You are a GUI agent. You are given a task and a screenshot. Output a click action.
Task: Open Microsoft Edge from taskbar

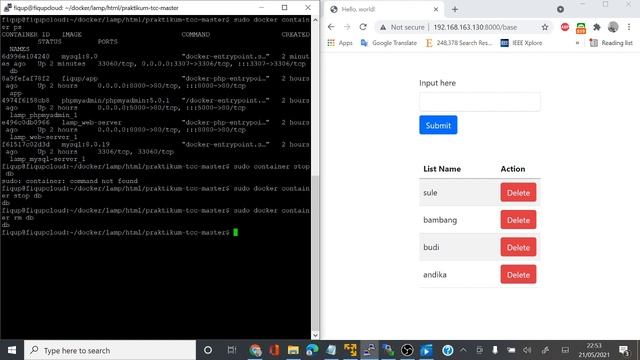coord(312,350)
